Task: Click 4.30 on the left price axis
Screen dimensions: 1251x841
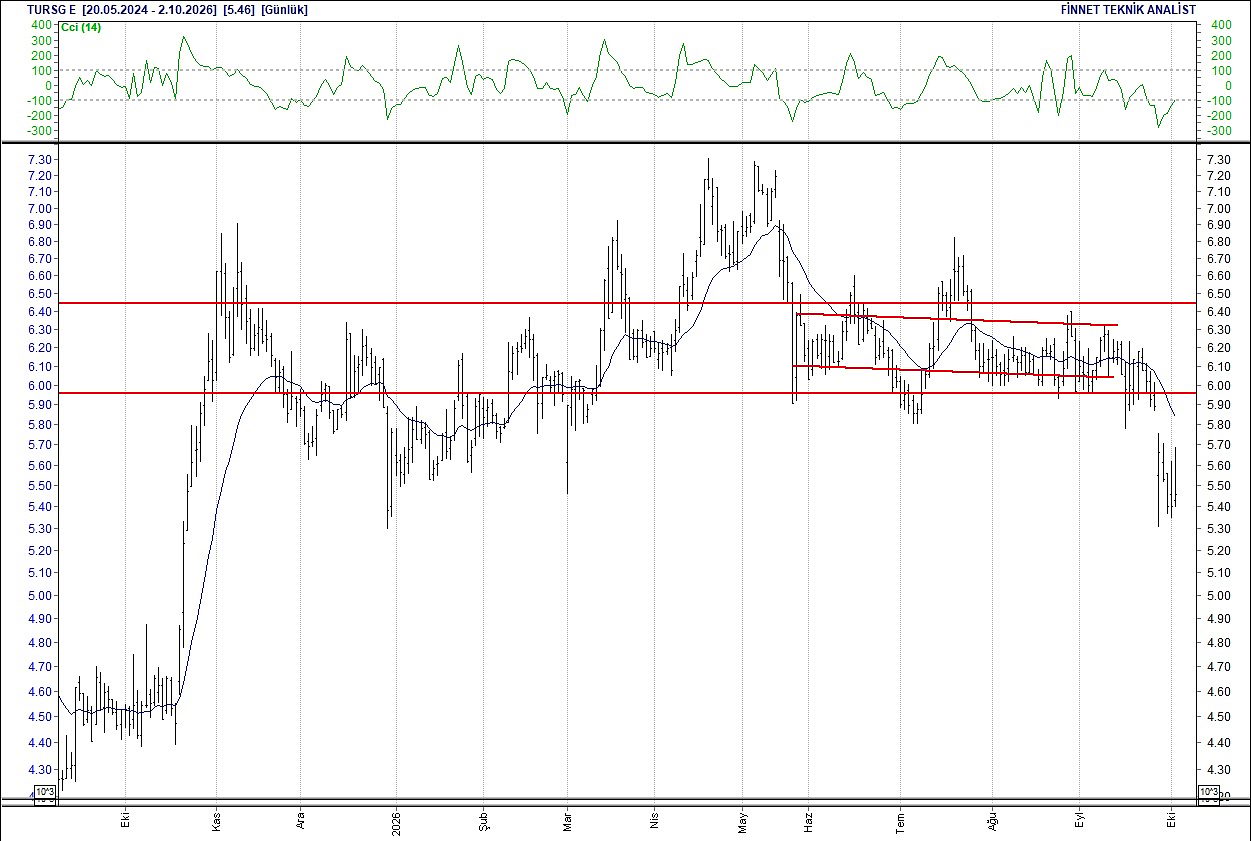Action: [41, 770]
